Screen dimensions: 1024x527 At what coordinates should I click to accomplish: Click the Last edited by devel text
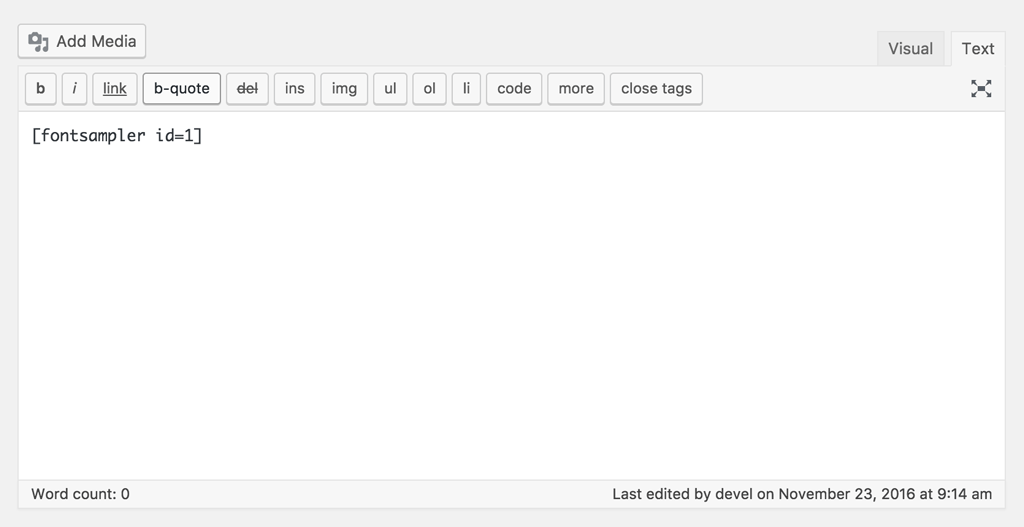coord(802,494)
